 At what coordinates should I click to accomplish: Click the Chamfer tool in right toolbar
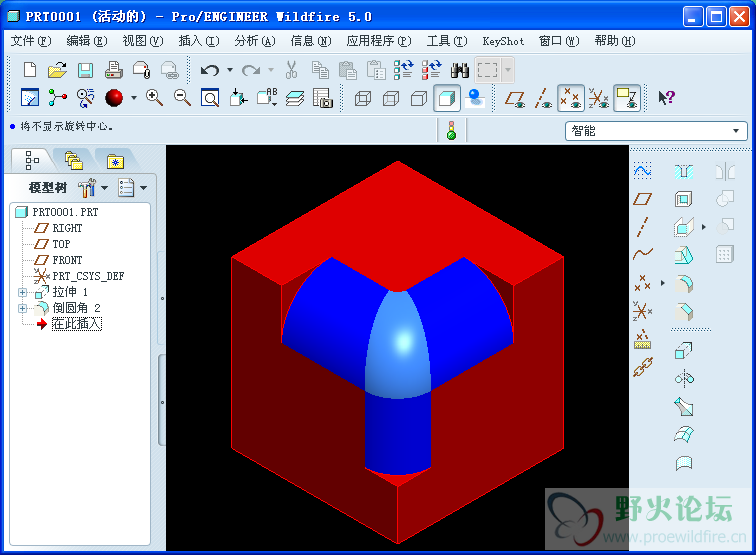[x=684, y=311]
